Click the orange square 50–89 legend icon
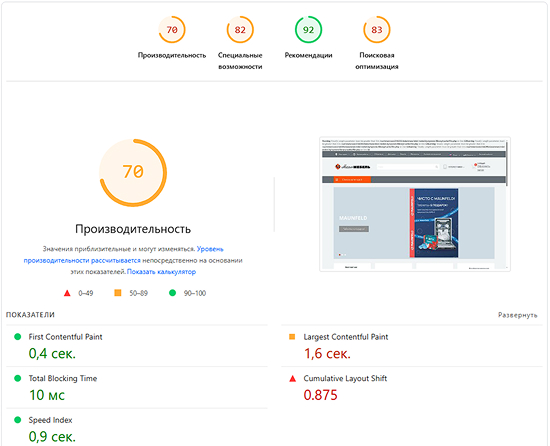Screen dimensions: 550x446 (x=118, y=293)
